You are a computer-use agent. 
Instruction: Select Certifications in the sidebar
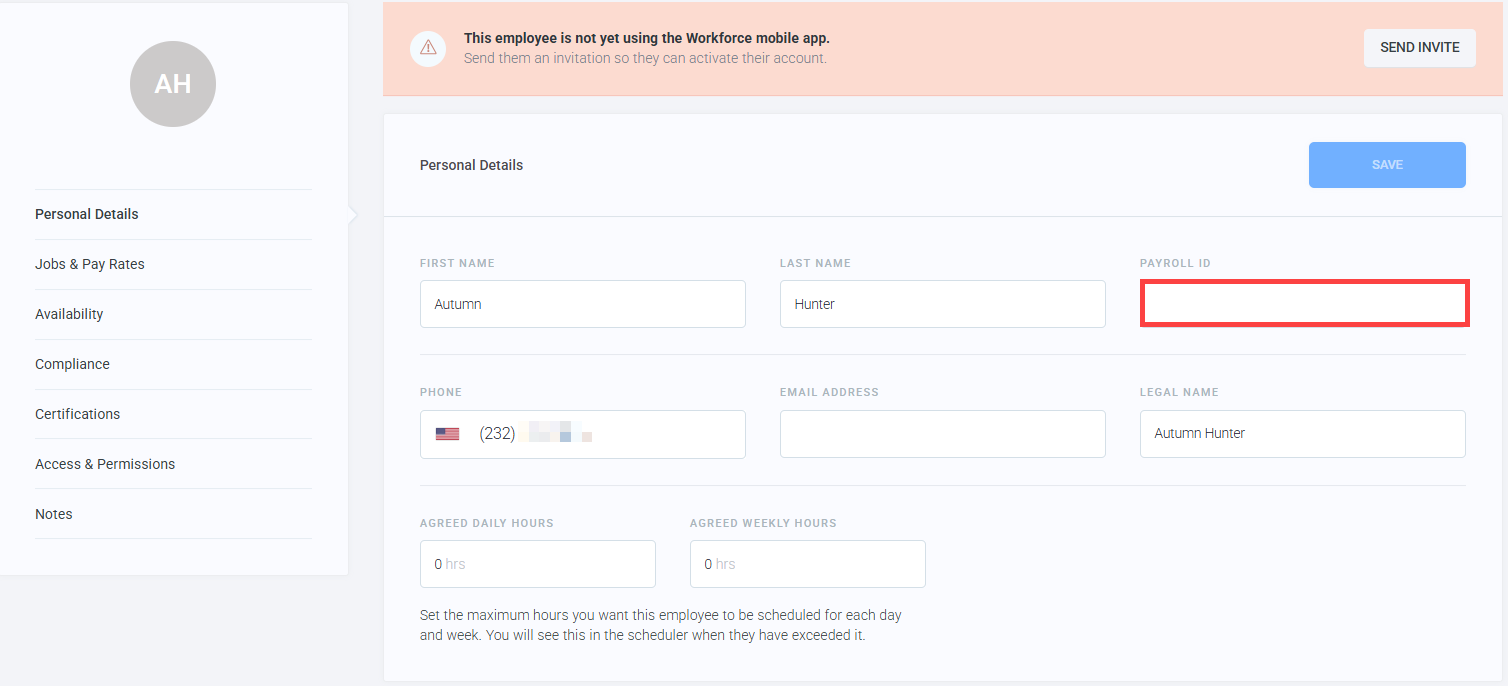click(x=77, y=414)
